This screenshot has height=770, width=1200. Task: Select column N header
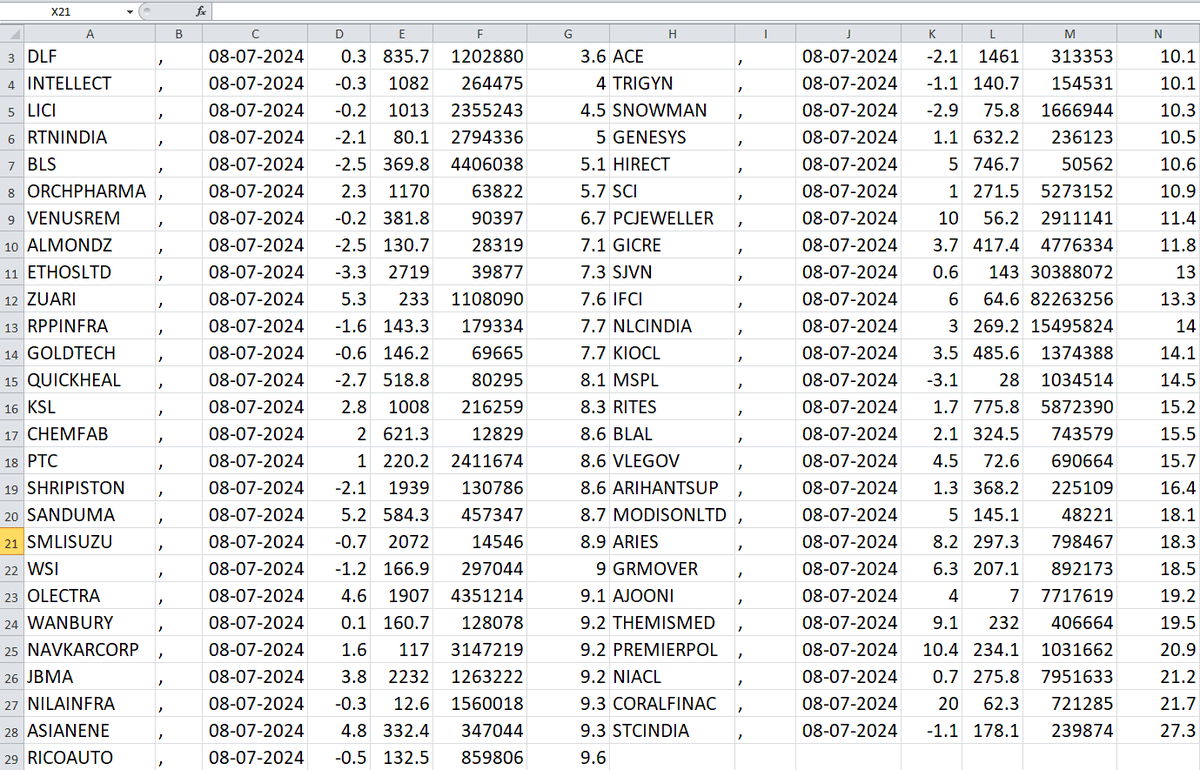coord(1158,35)
